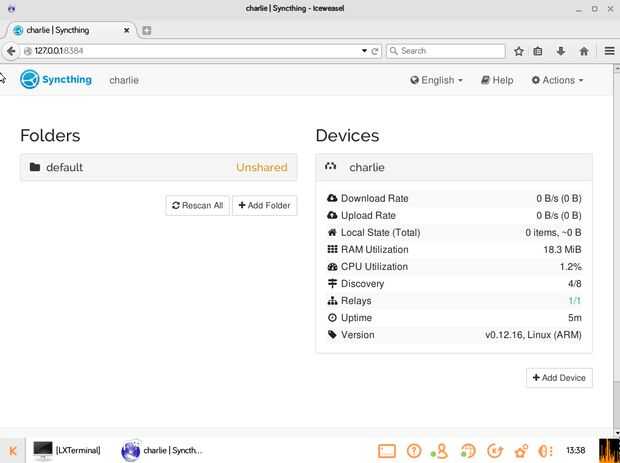Click the RAM Utilization grid icon
The height and width of the screenshot is (463, 620).
[332, 249]
